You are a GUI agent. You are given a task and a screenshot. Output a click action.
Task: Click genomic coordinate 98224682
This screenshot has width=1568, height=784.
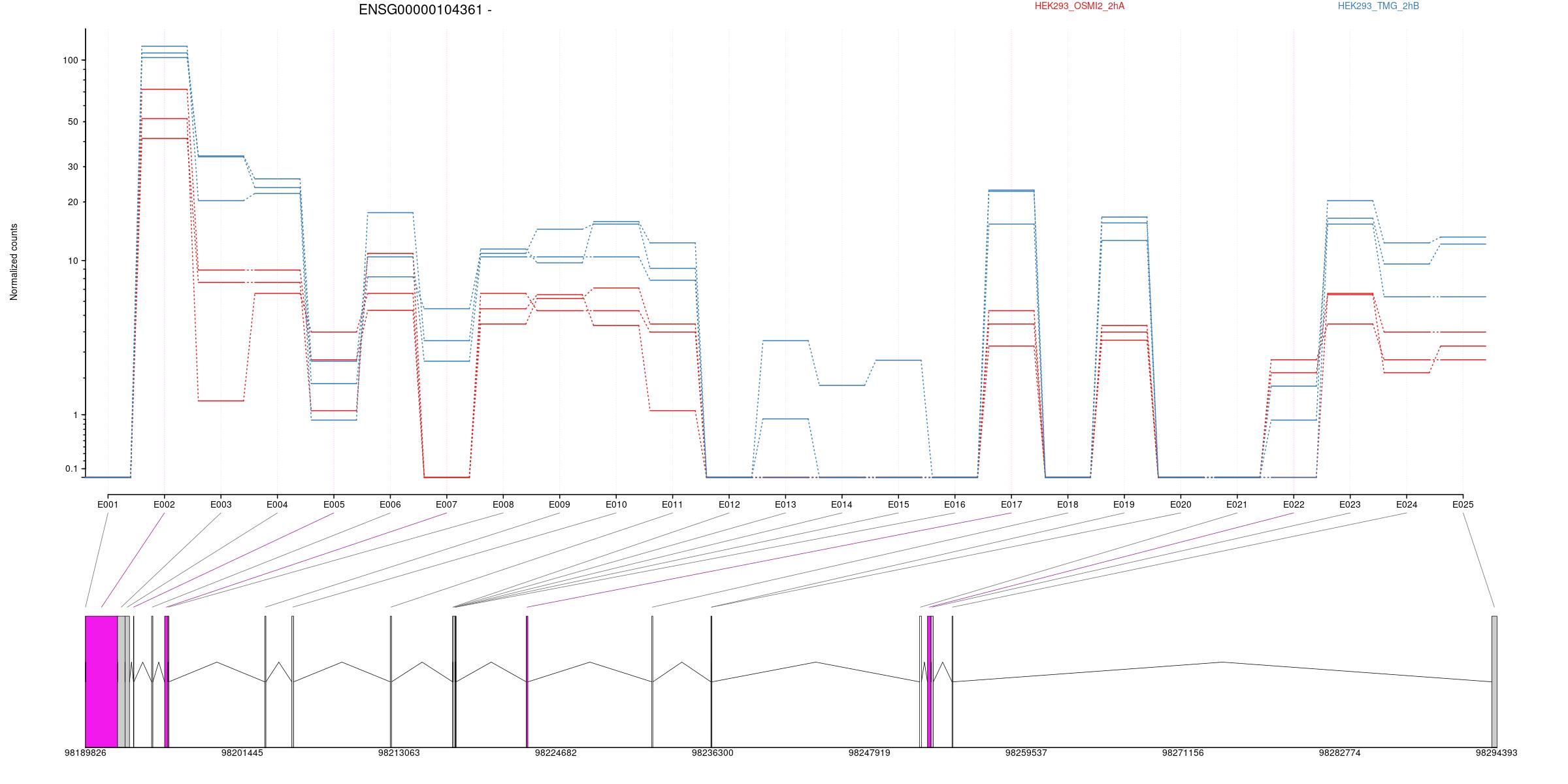[x=556, y=753]
